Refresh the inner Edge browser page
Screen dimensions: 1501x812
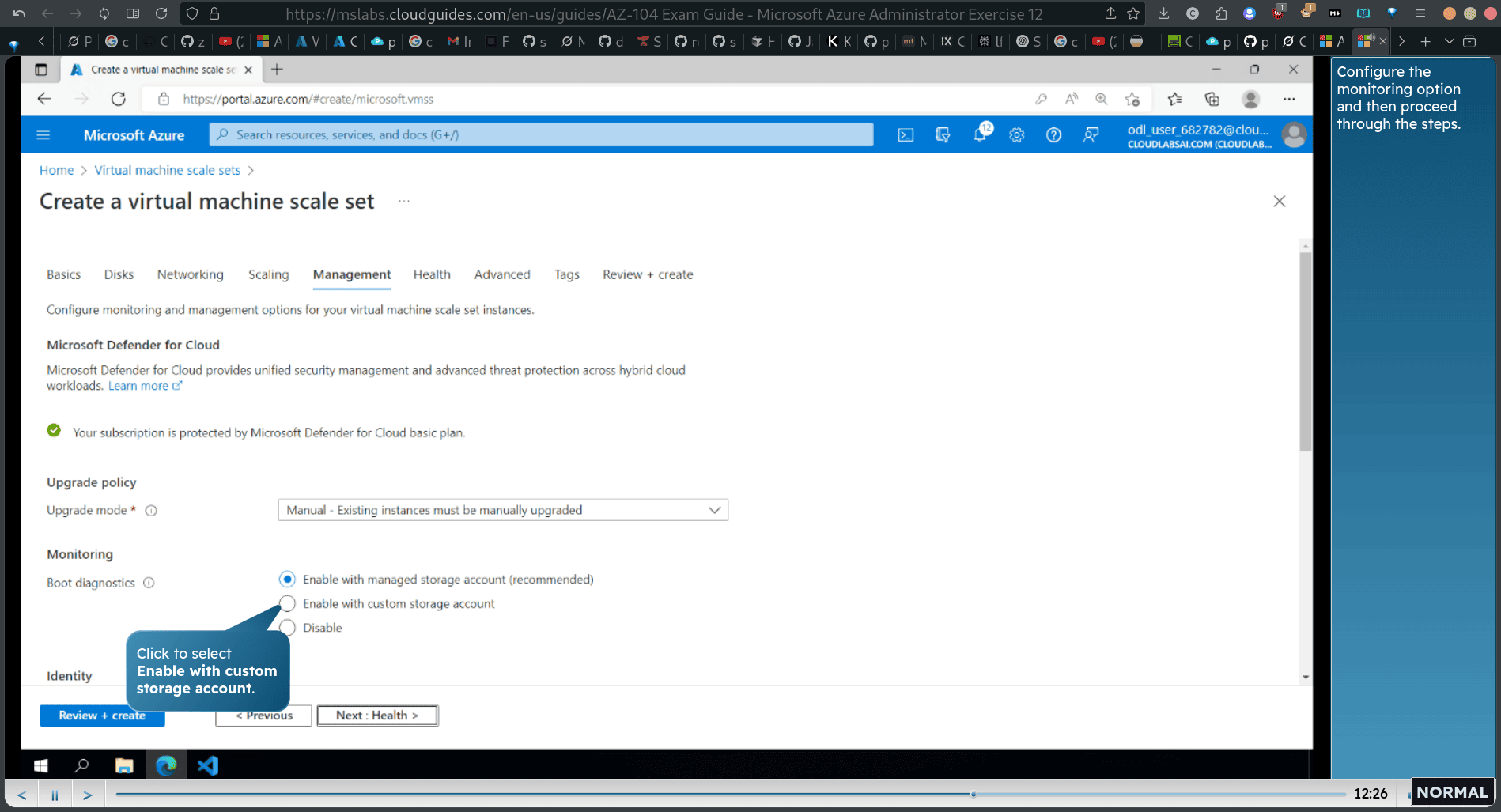tap(119, 99)
